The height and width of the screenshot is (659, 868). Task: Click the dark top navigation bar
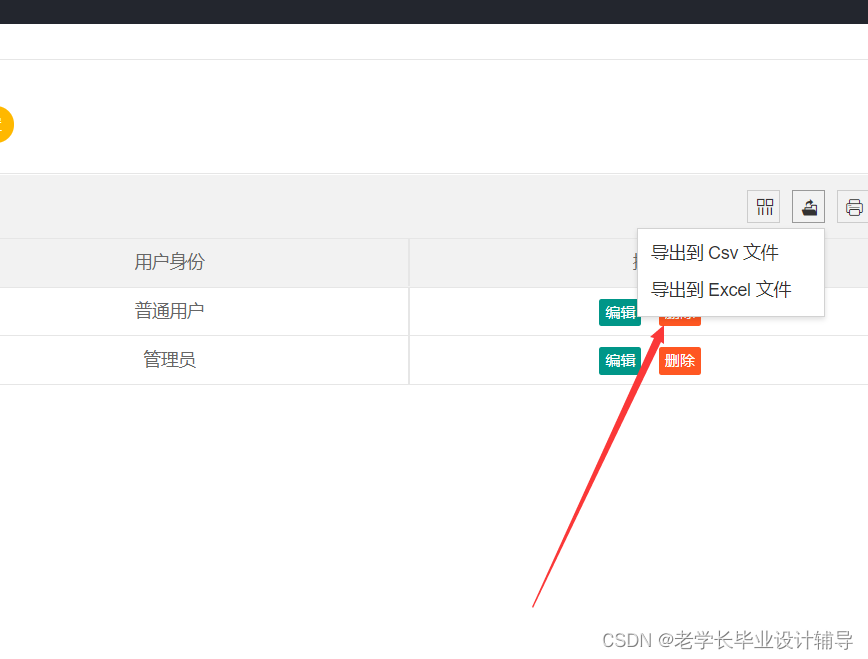[x=434, y=13]
